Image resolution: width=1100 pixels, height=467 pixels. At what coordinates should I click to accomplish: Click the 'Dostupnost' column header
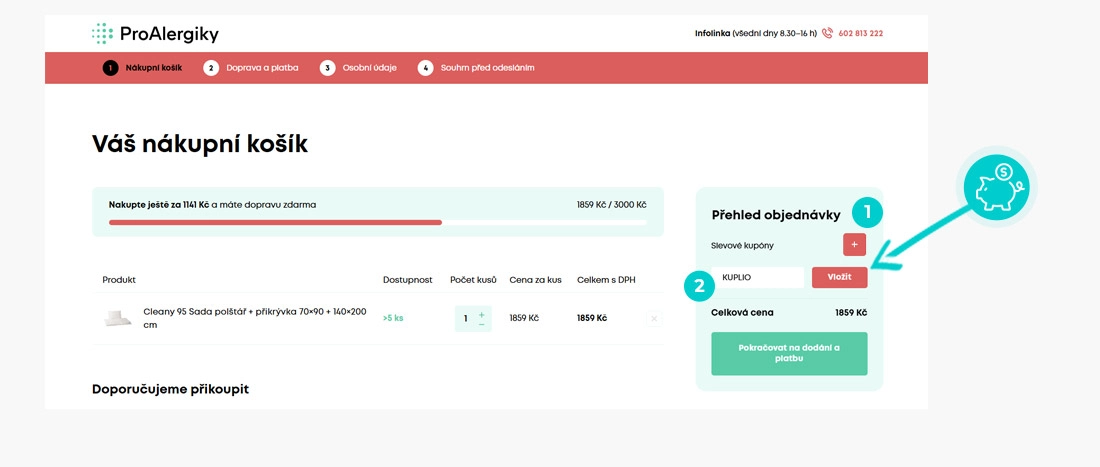point(408,280)
